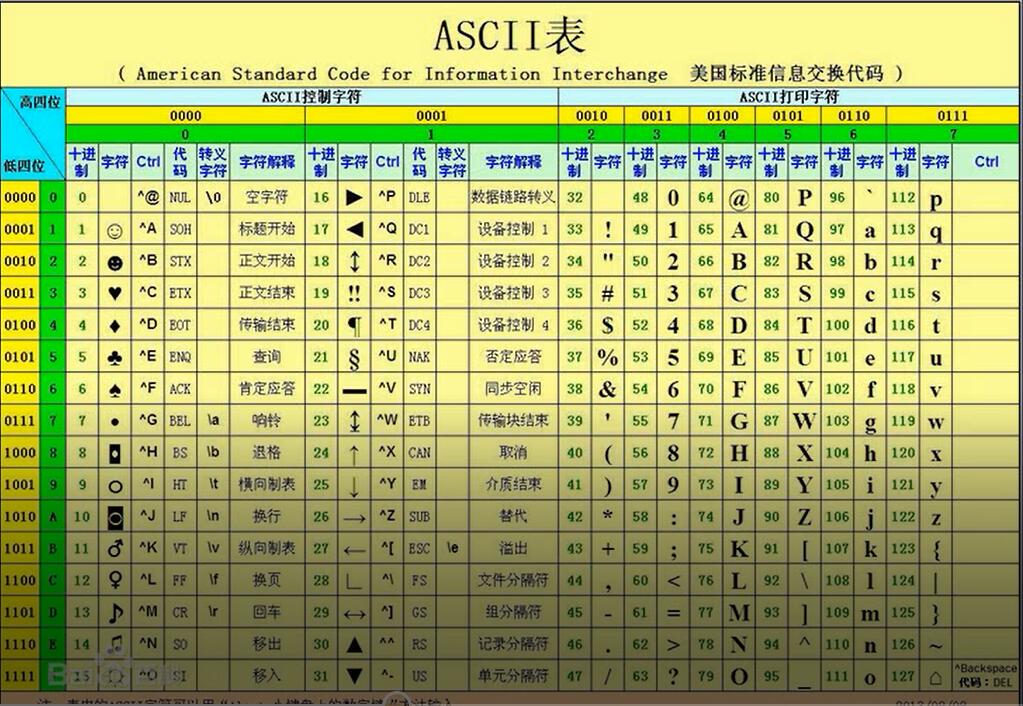This screenshot has height=706, width=1023.
Task: Click the "\n" escape character cell
Action: pyautogui.click(x=213, y=516)
